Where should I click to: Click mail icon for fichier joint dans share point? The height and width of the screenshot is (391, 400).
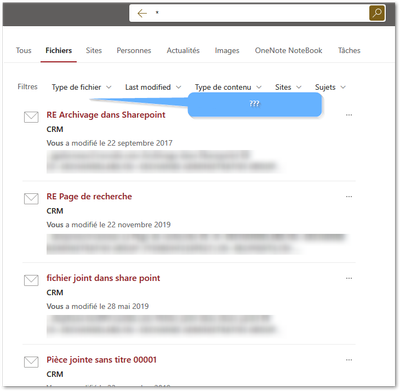point(31,281)
